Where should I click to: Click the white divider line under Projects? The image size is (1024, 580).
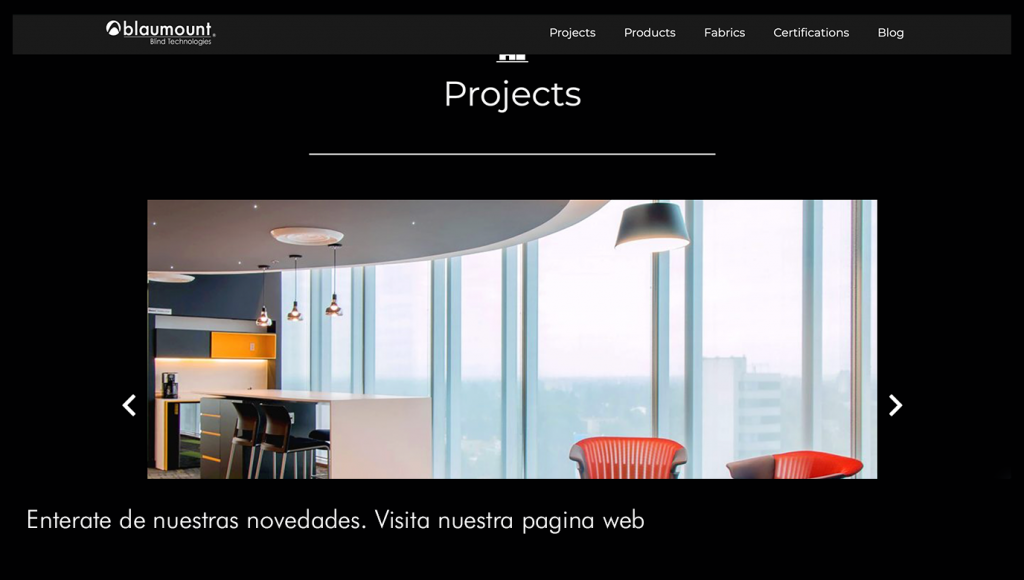coord(512,154)
